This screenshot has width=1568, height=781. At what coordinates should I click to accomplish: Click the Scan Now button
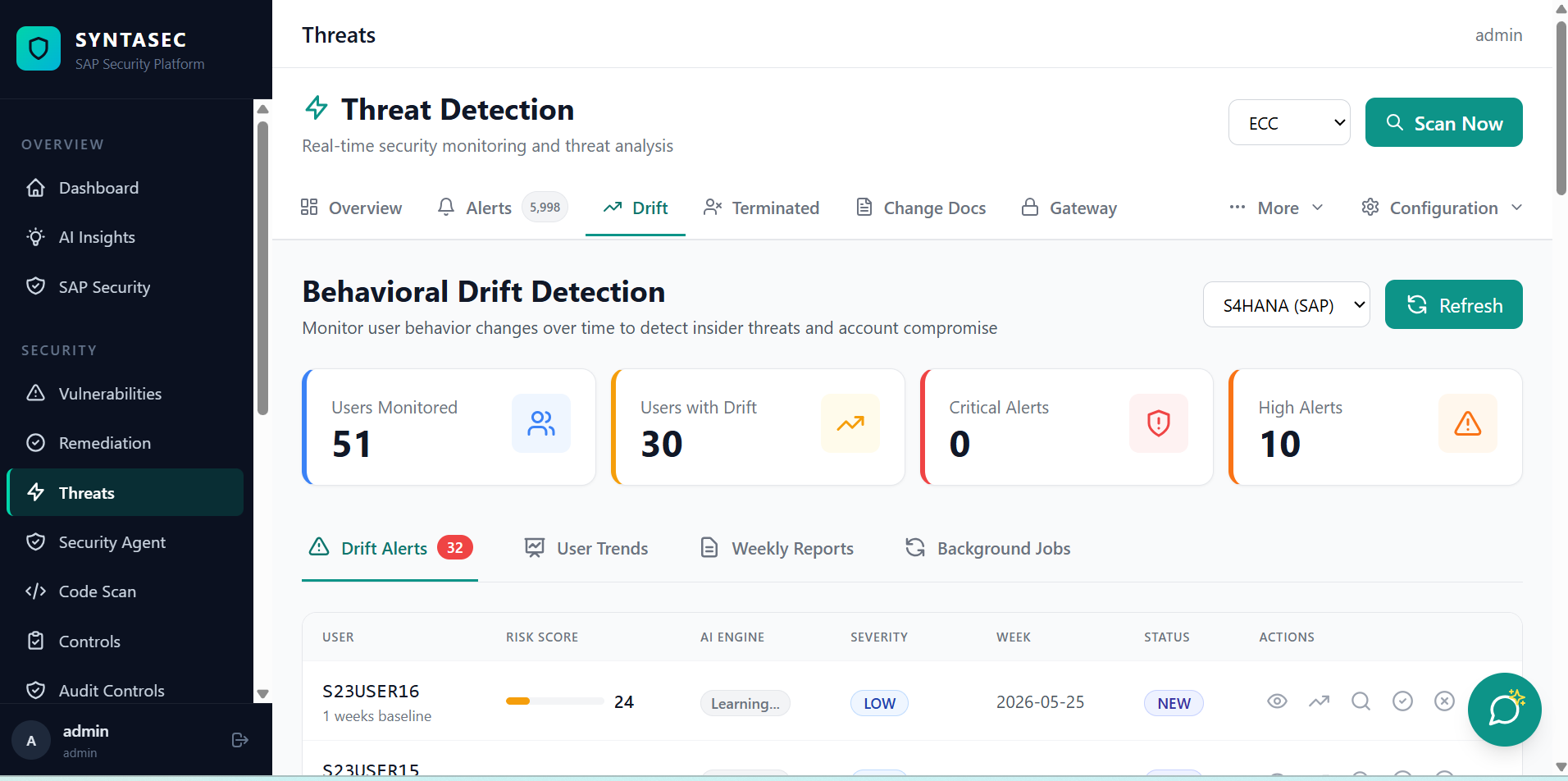1443,122
